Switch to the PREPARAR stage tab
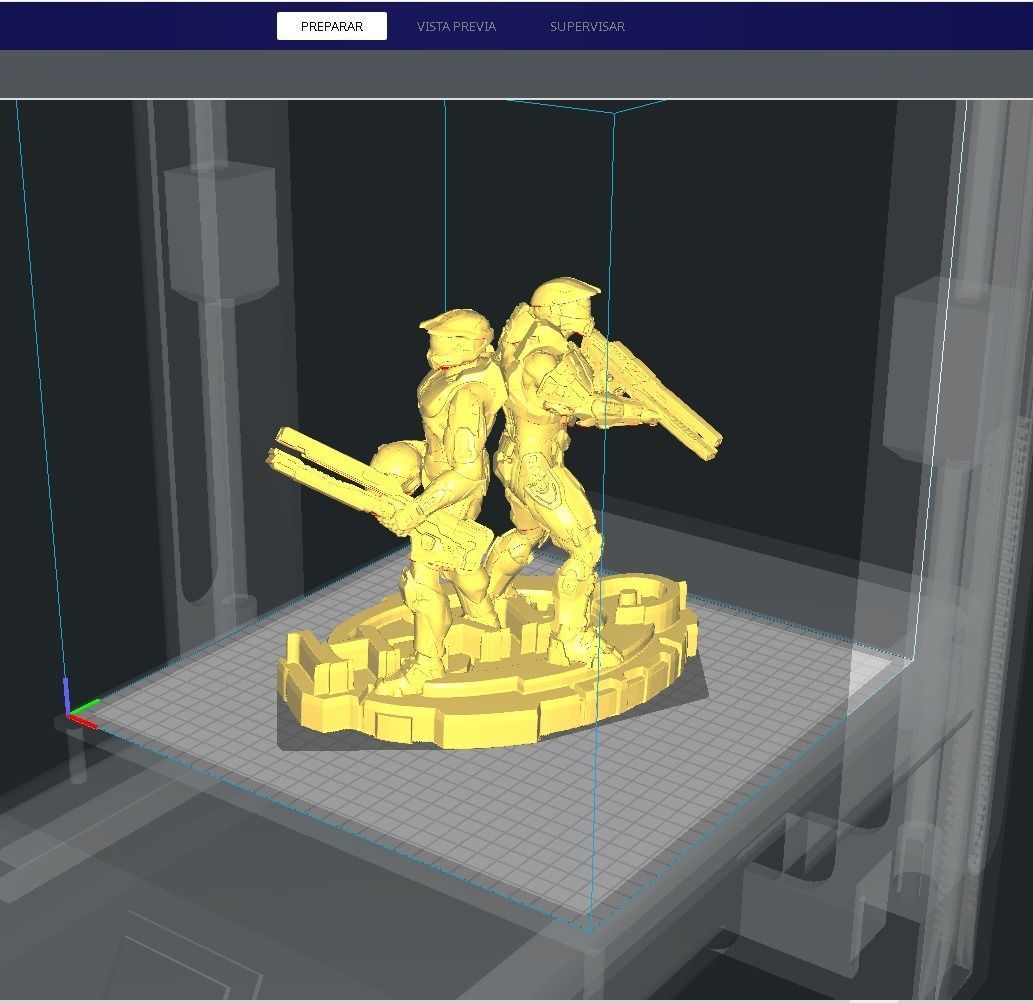The height and width of the screenshot is (1003, 1033). click(331, 26)
